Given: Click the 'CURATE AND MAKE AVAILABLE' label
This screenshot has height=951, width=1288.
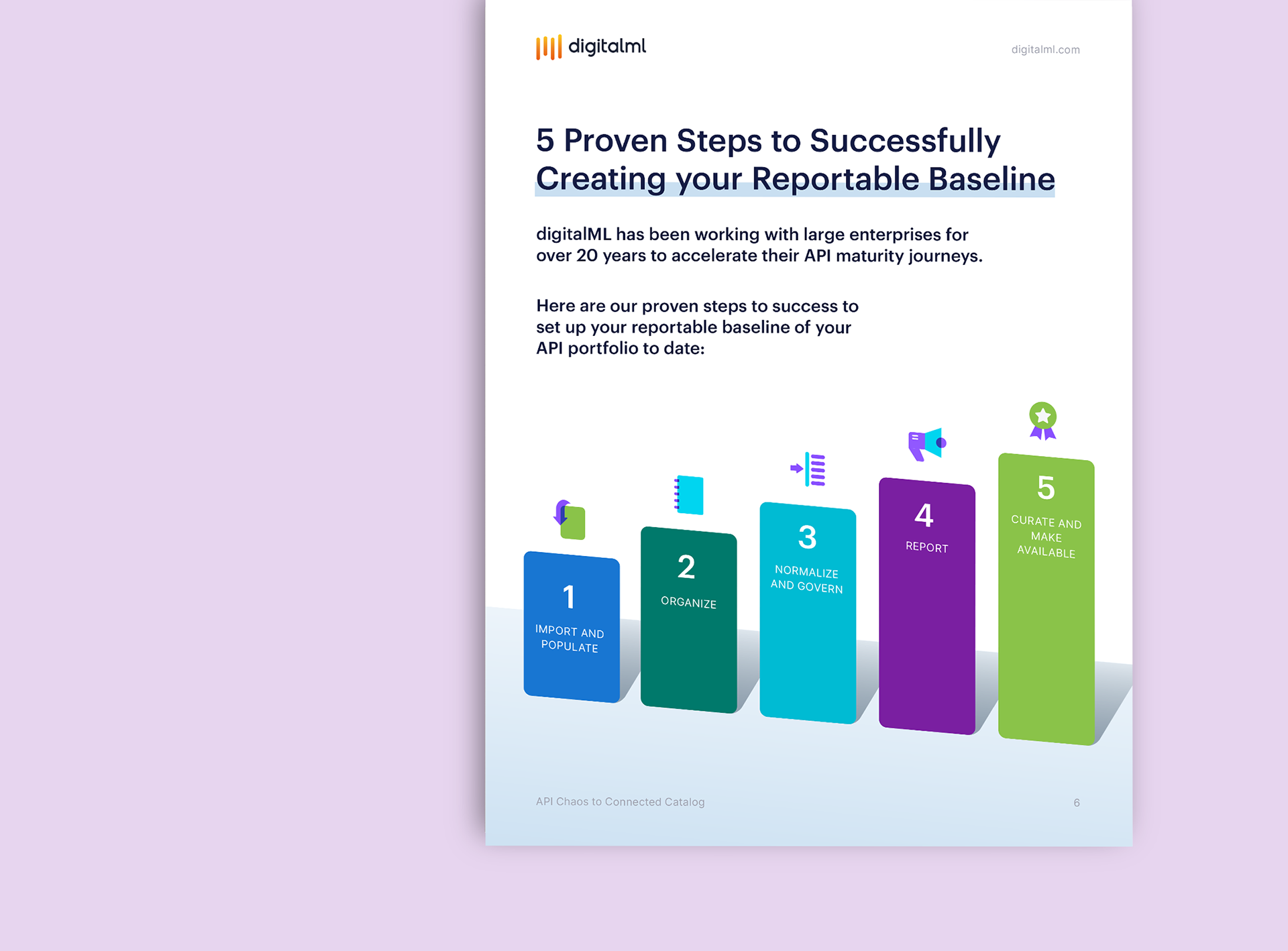Looking at the screenshot, I should [x=1046, y=537].
